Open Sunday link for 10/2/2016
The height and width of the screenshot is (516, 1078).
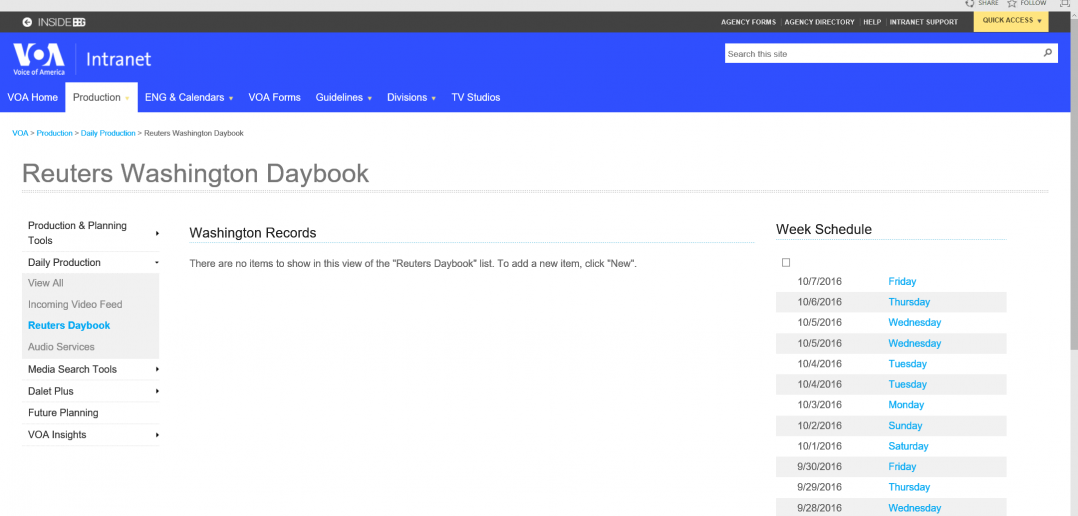(x=905, y=425)
